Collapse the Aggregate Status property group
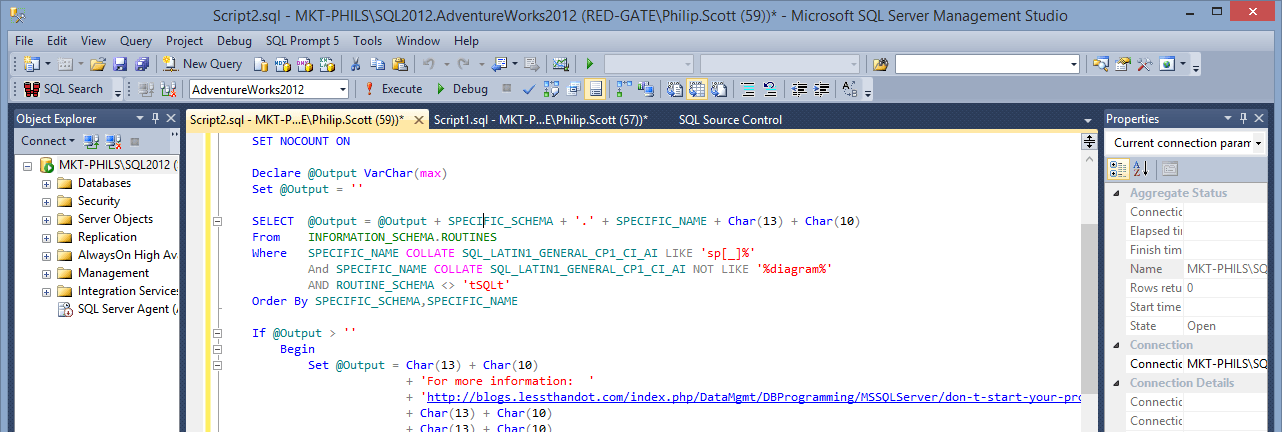1282x432 pixels. tap(1116, 193)
